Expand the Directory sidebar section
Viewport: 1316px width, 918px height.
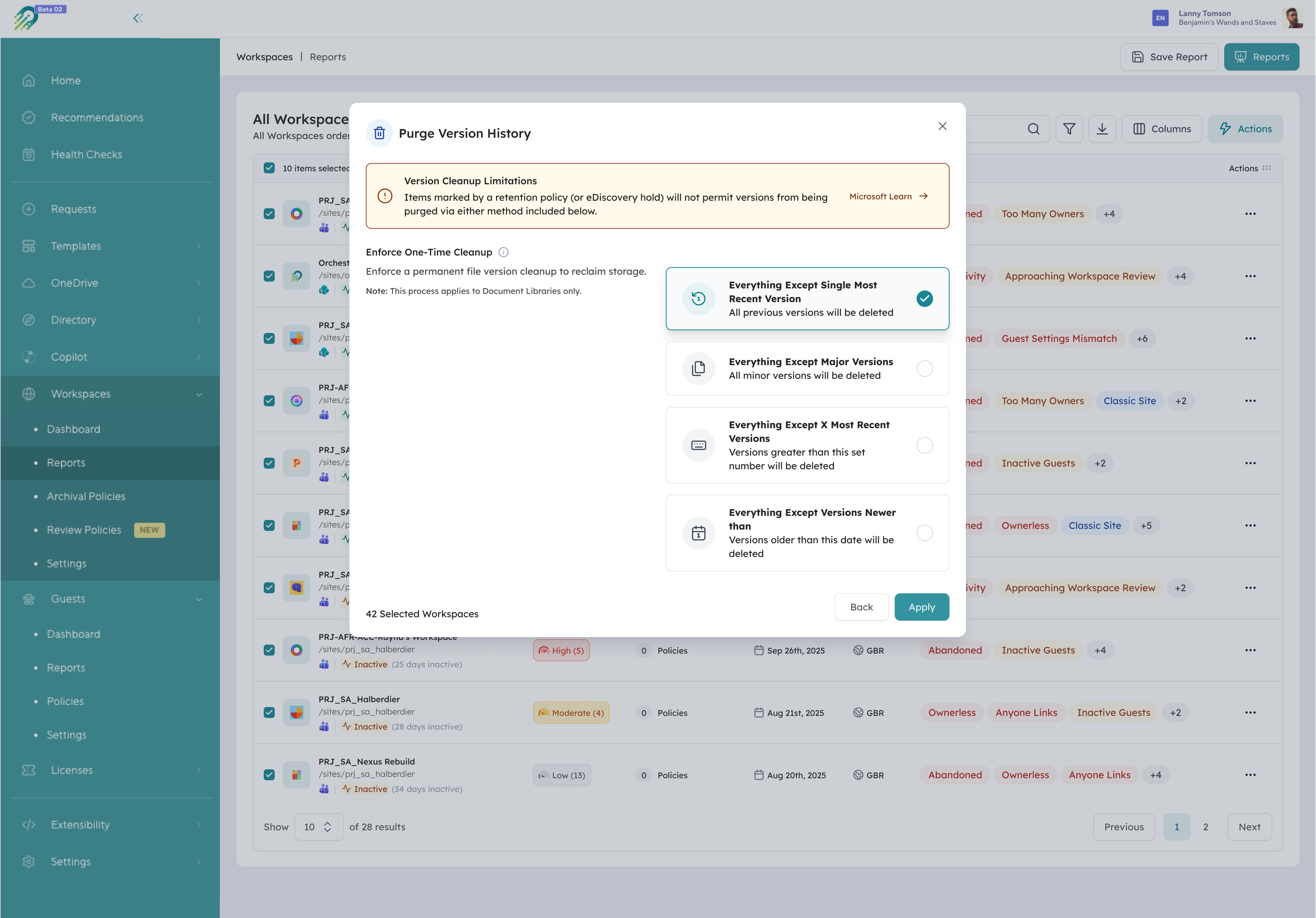[199, 320]
